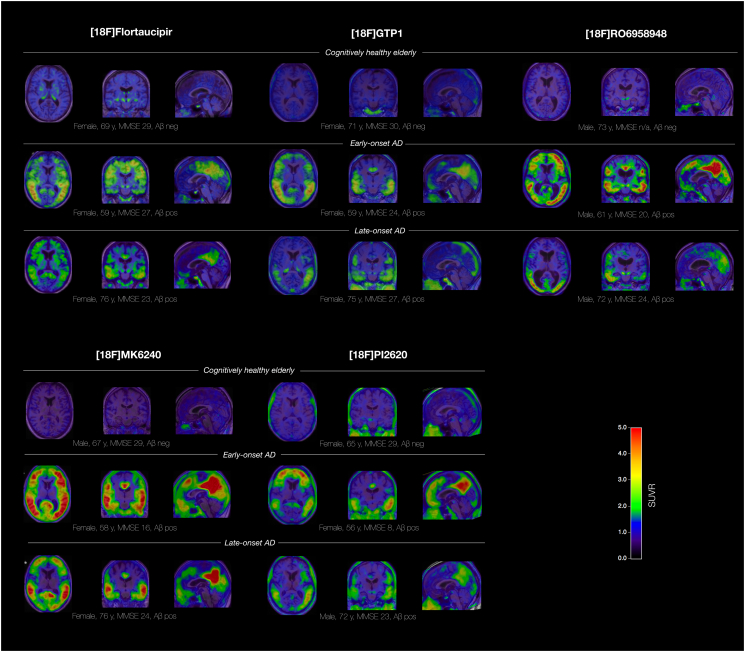Click 'Cognitively healthy elderly' heading under MK6240
The height and width of the screenshot is (652, 745).
coord(249,370)
